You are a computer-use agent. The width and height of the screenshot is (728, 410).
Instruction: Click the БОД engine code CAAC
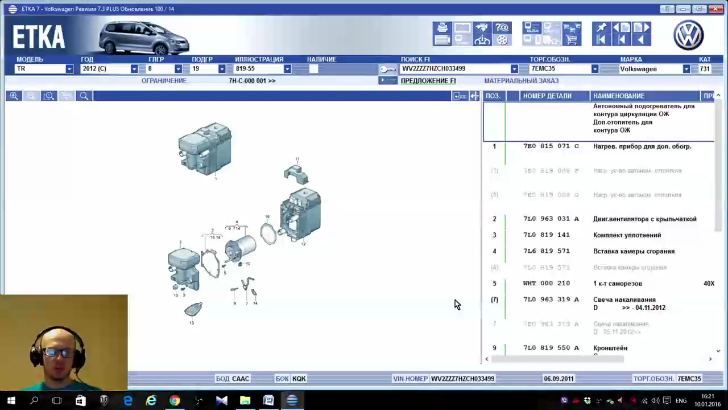[240, 378]
